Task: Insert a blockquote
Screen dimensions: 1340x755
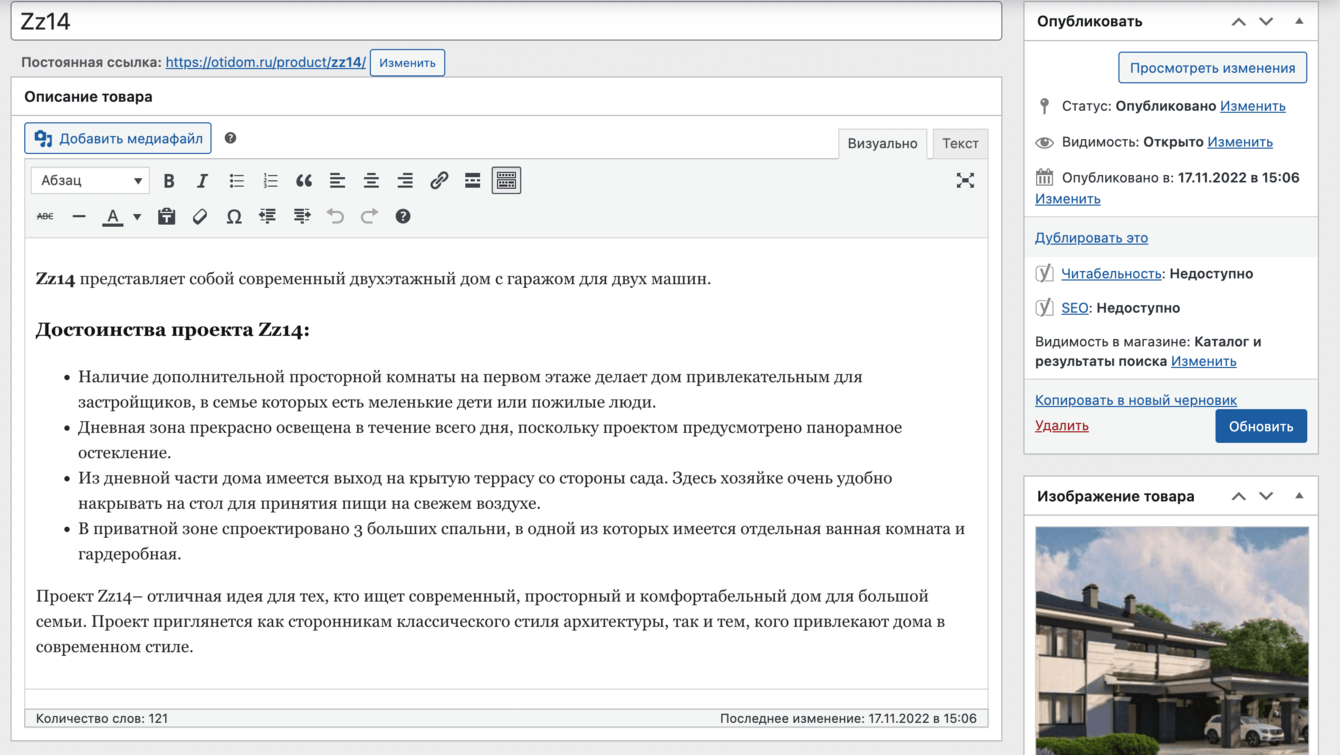Action: click(x=304, y=181)
